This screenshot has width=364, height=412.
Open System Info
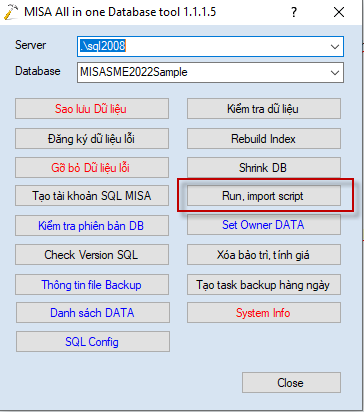click(x=264, y=313)
